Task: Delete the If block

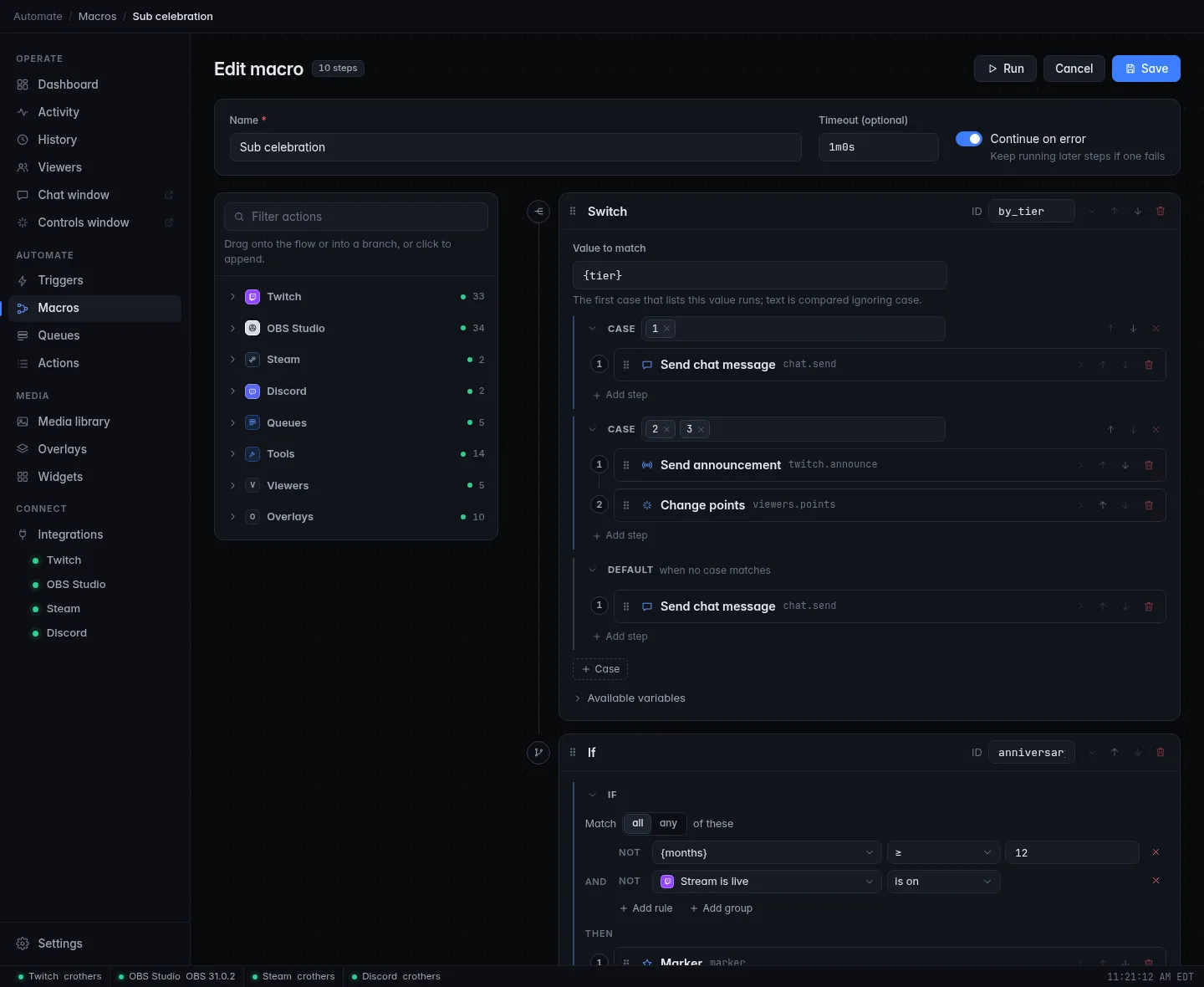Action: pyautogui.click(x=1161, y=753)
